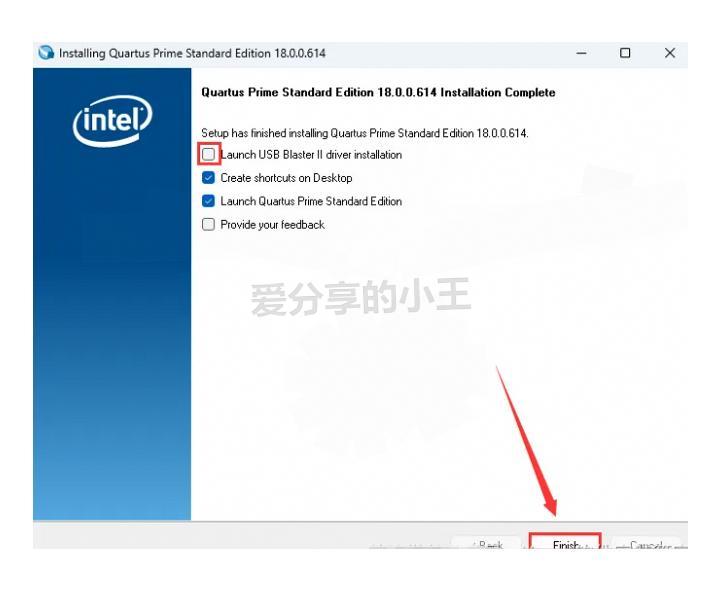Click the 'Setup has finished installing' message
The height and width of the screenshot is (591, 722).
(365, 133)
